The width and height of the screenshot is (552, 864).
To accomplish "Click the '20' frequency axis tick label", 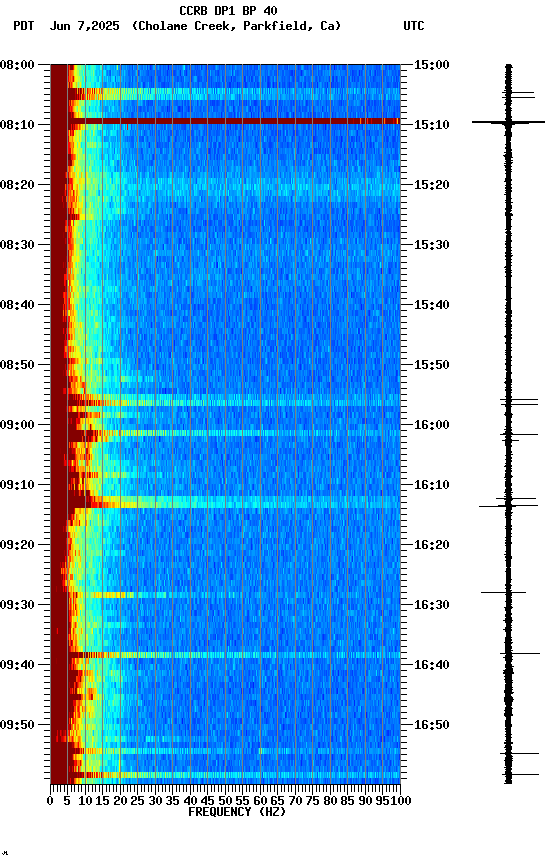I will pos(120,801).
